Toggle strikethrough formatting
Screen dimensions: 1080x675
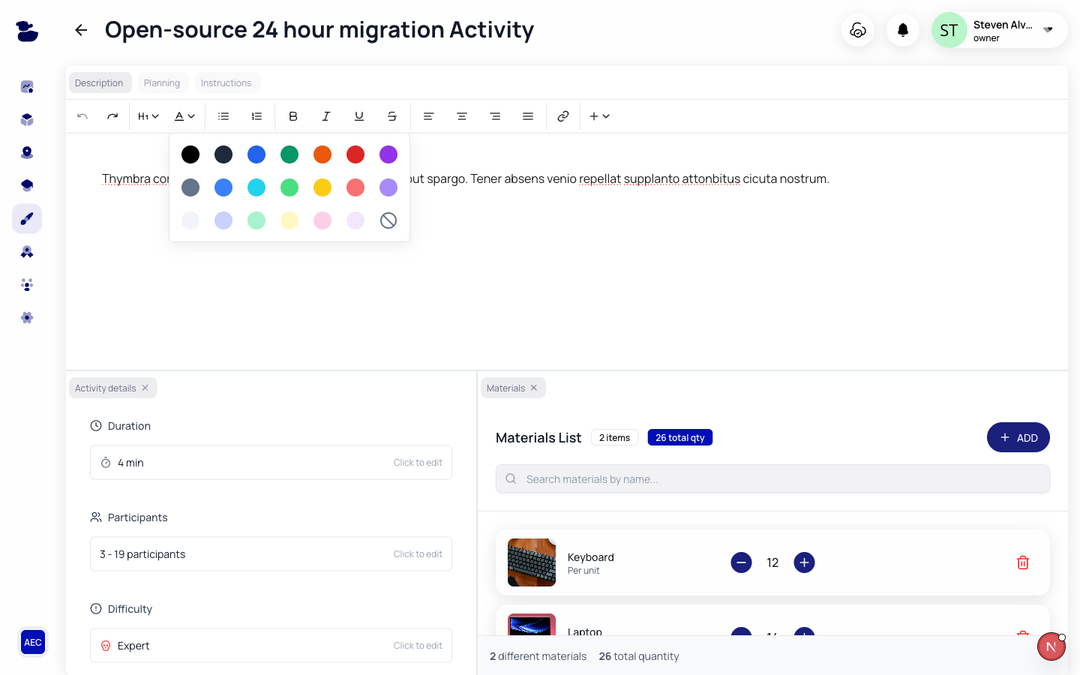392,116
